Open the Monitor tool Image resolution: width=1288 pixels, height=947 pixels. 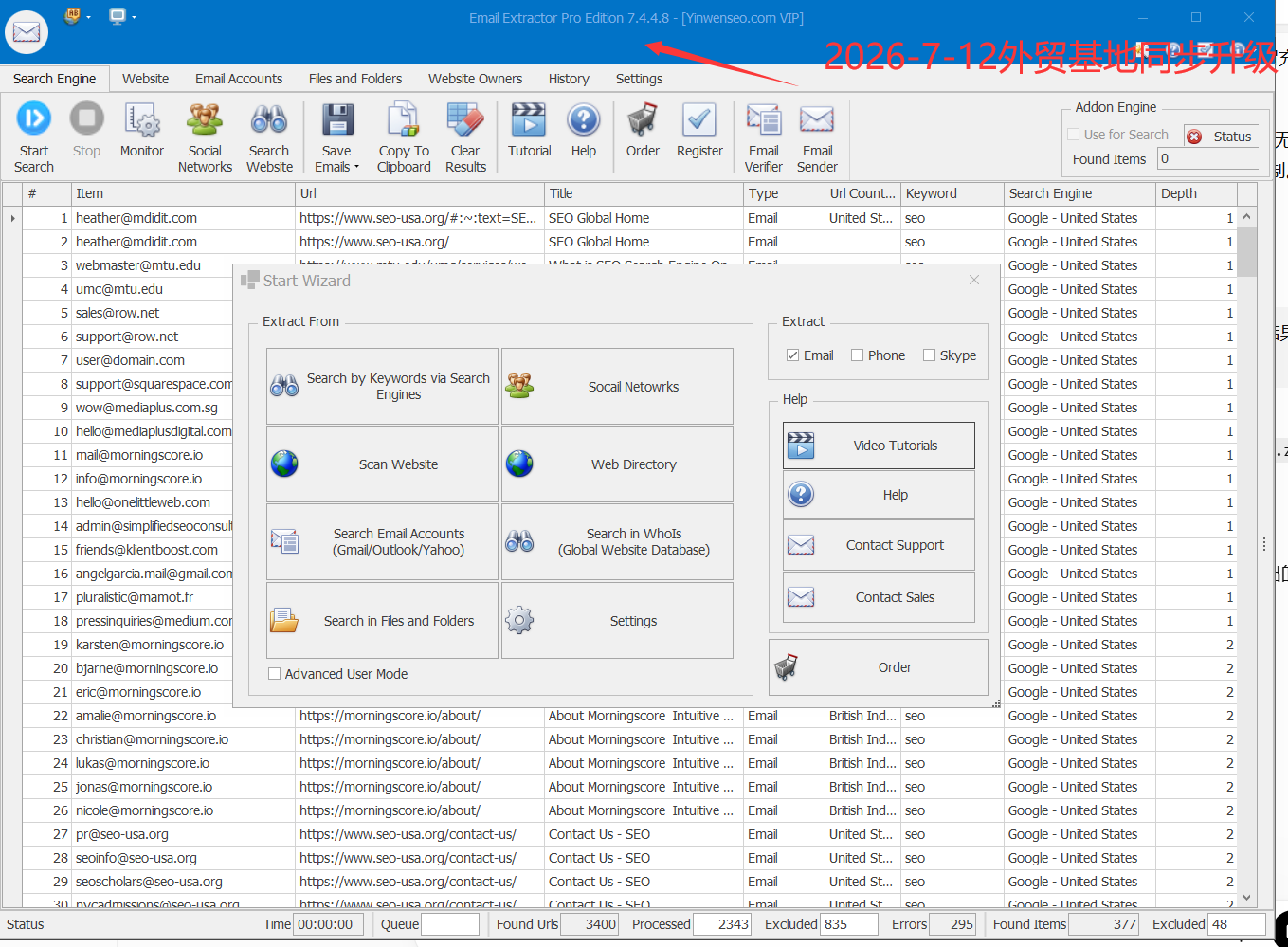coord(142,120)
